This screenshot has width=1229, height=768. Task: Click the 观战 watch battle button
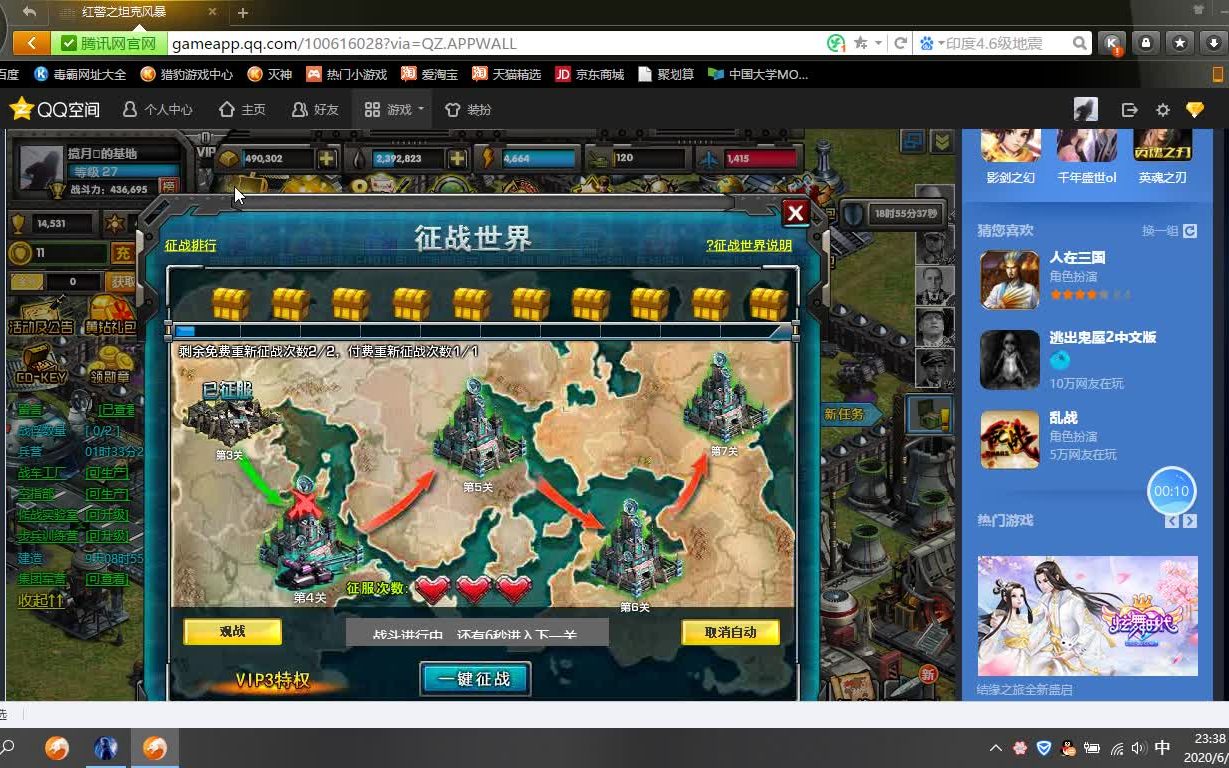point(232,632)
